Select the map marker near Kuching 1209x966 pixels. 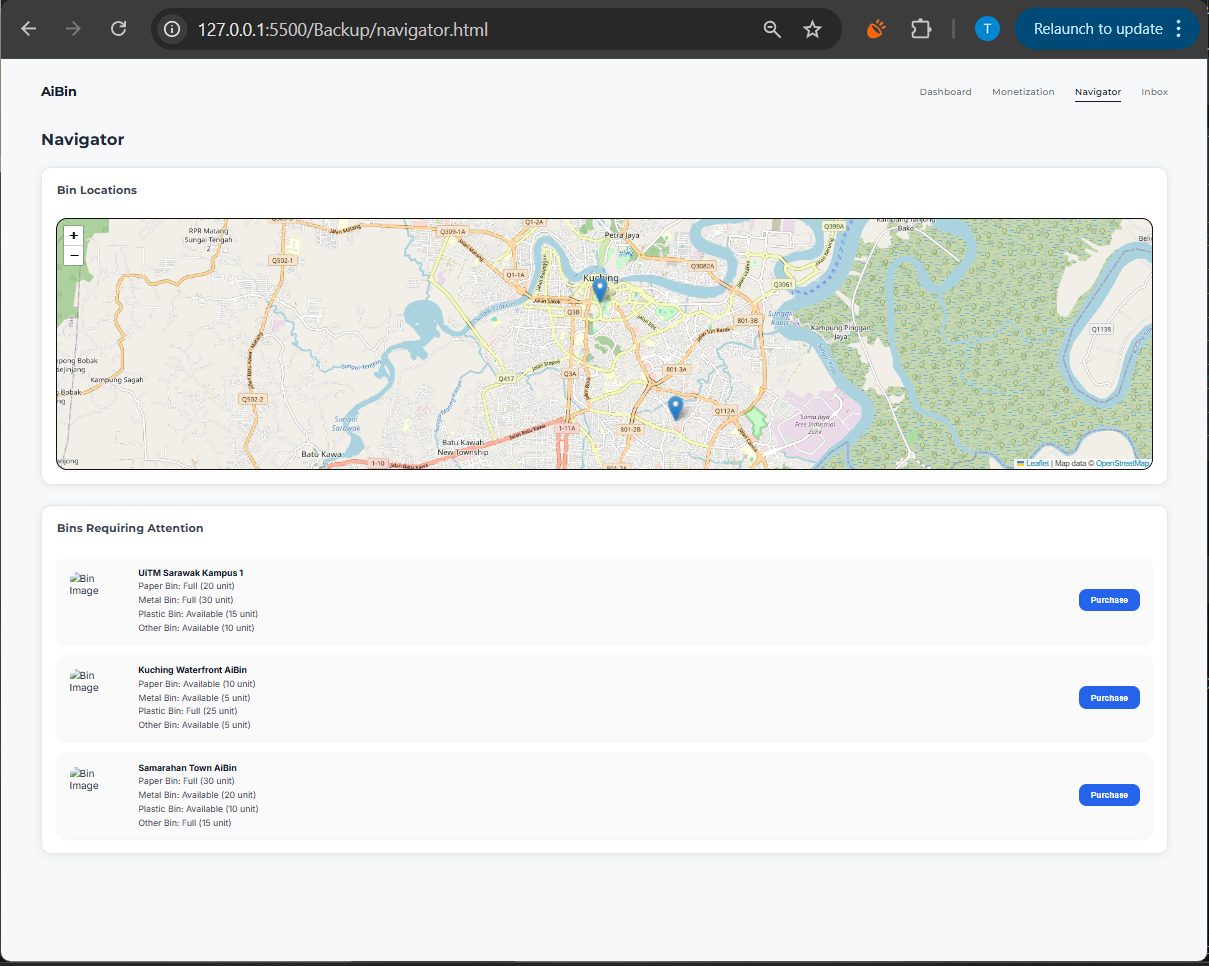[x=600, y=290]
